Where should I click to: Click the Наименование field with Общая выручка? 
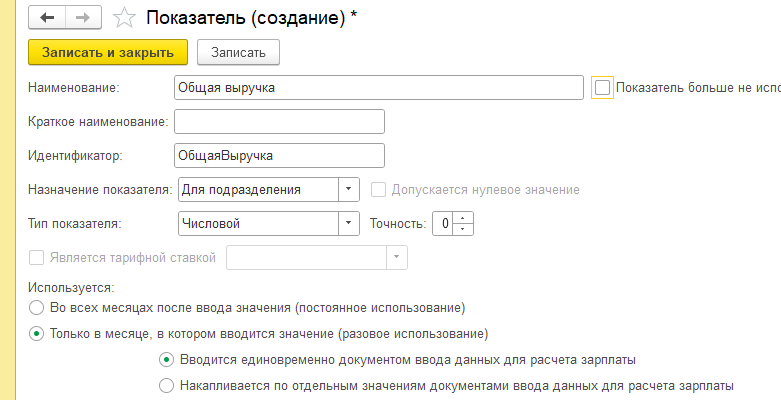tap(379, 88)
